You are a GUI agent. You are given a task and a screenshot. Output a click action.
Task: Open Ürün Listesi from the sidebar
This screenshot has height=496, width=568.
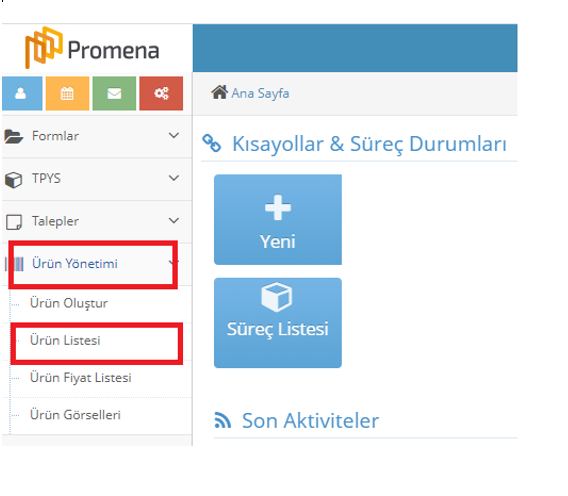(x=65, y=341)
